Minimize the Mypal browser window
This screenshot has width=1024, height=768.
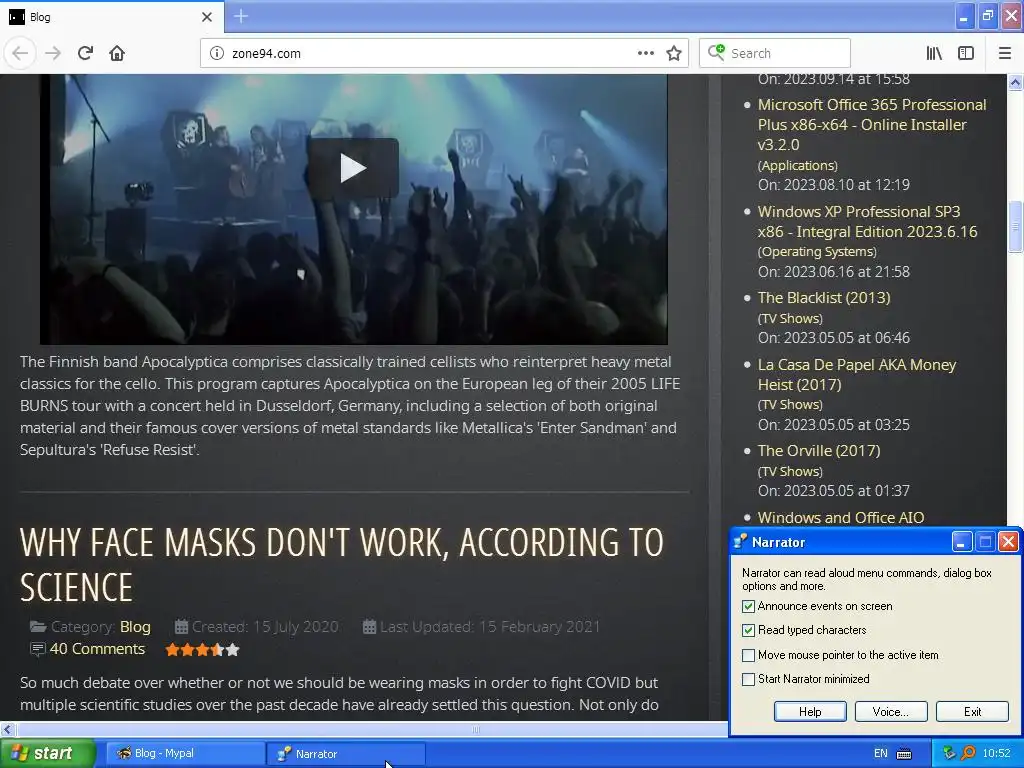click(964, 16)
